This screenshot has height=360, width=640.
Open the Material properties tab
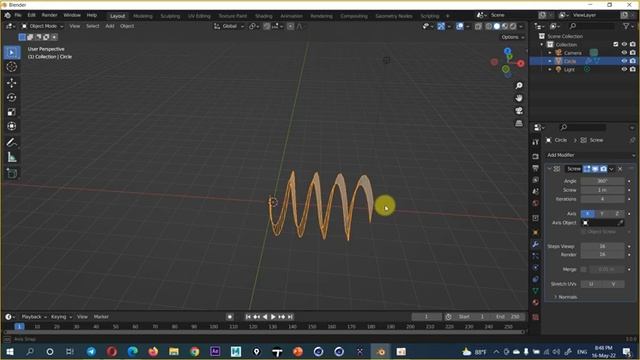(536, 303)
